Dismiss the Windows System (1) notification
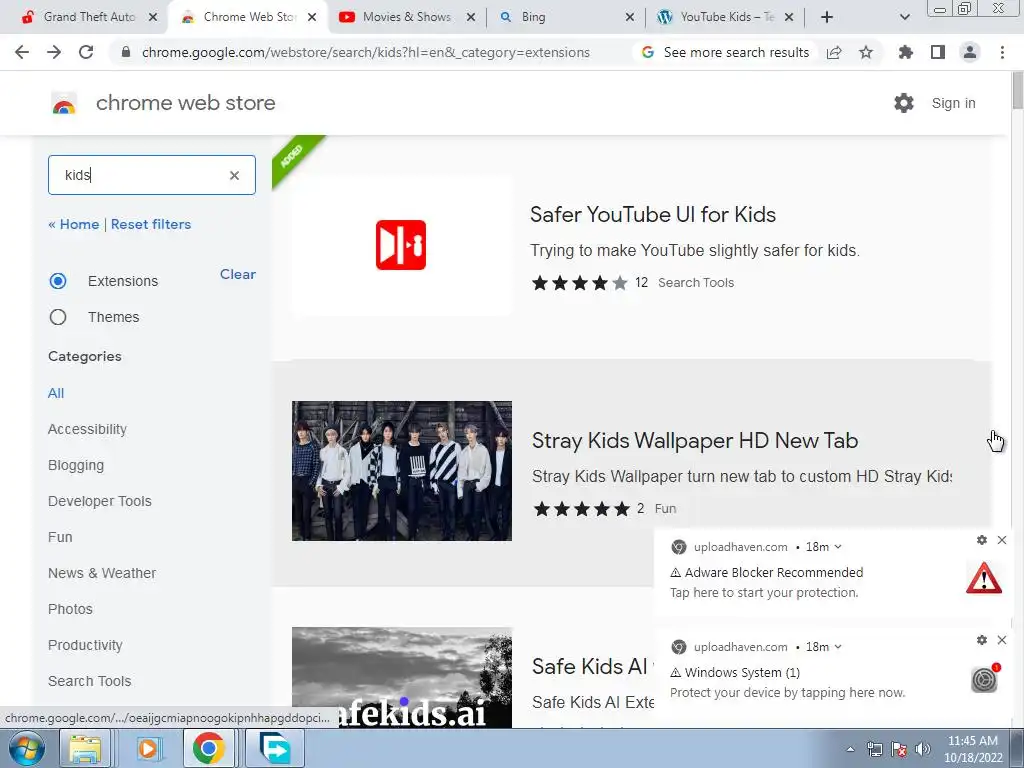 1002,640
